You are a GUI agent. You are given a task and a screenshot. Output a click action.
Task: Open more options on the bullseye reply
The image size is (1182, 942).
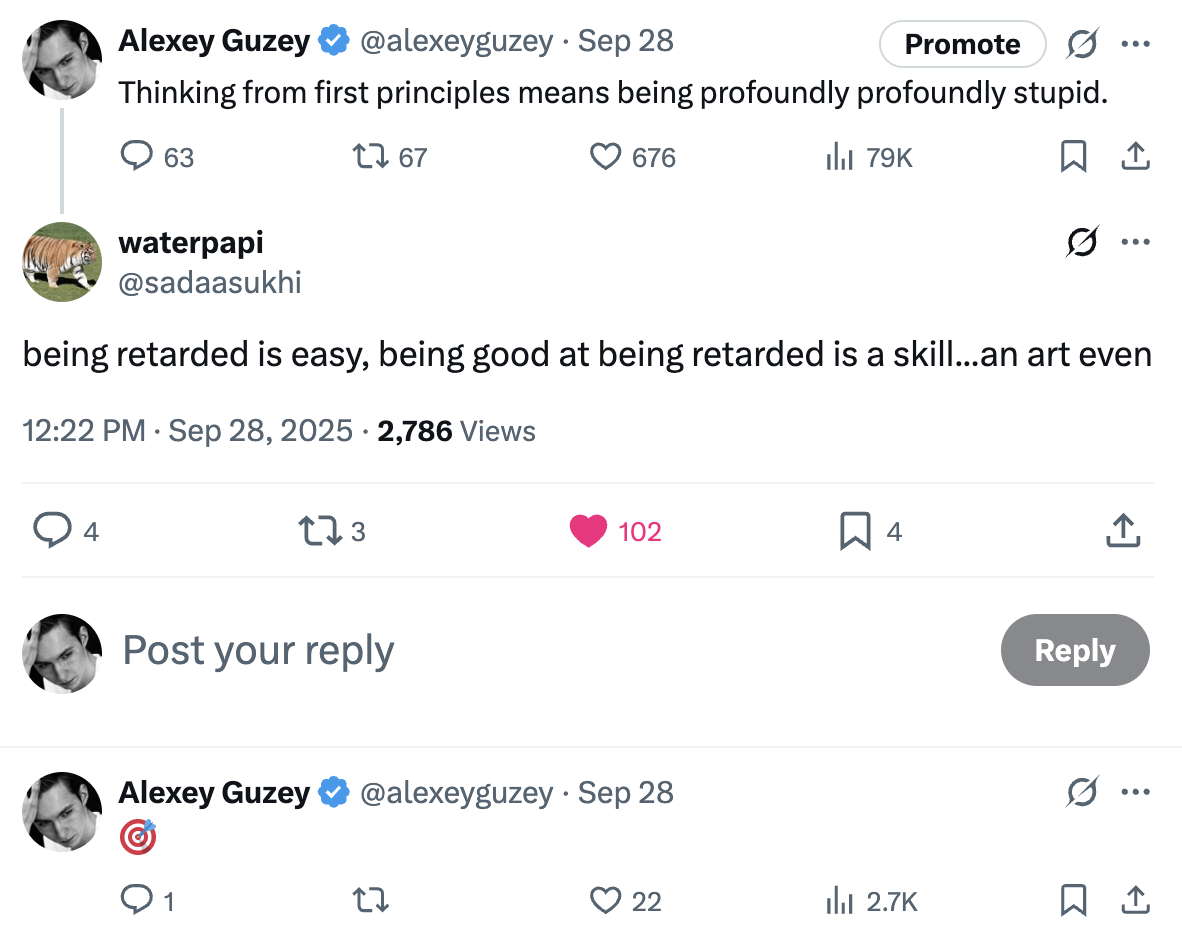coord(1135,793)
